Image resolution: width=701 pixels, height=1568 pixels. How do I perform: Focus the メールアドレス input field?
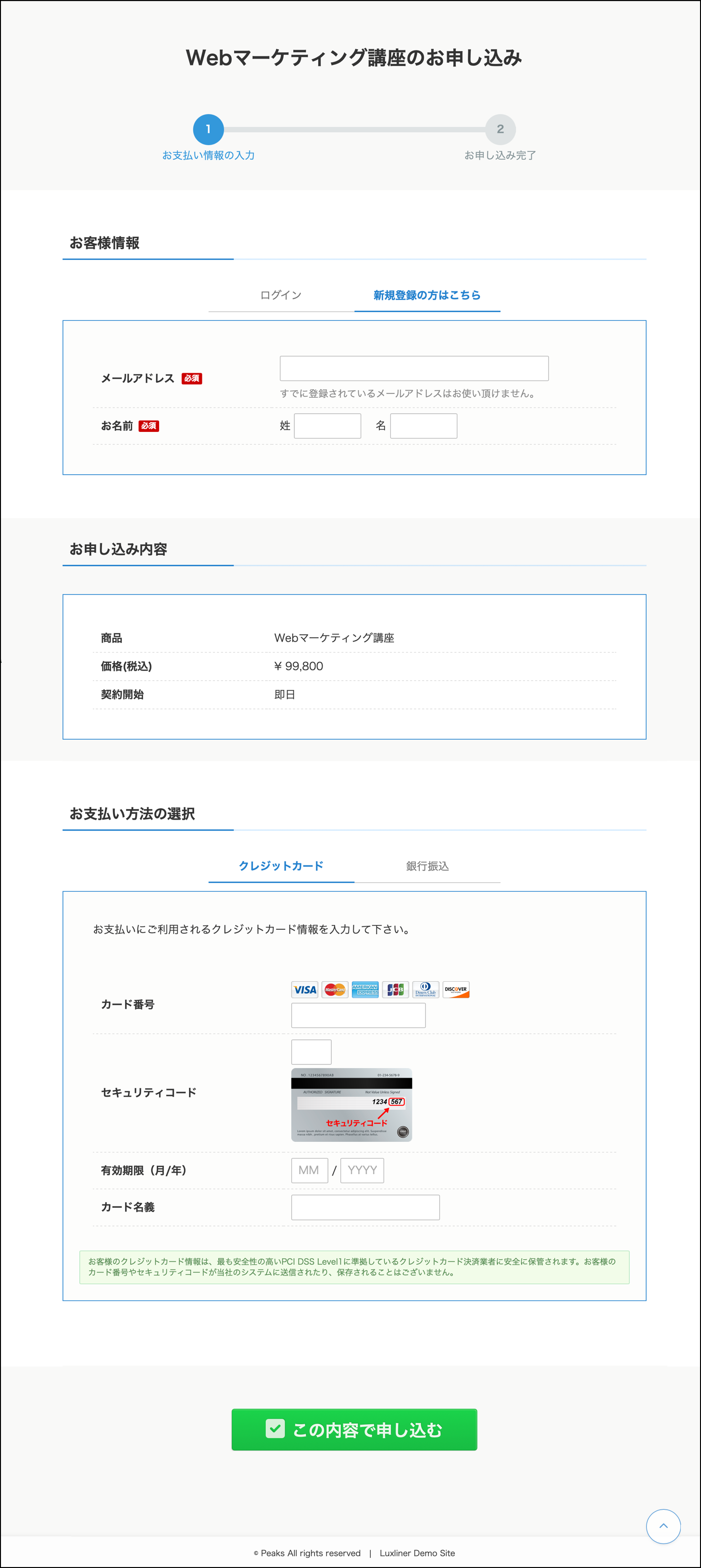pyautogui.click(x=414, y=368)
